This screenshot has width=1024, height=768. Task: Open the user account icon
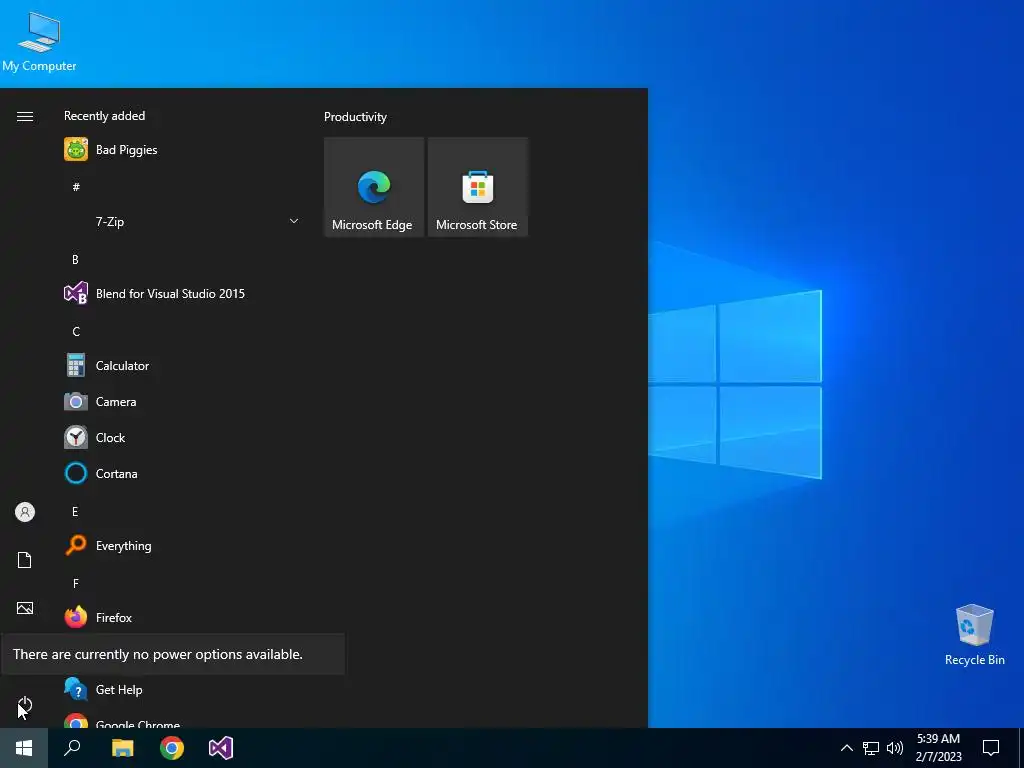25,512
